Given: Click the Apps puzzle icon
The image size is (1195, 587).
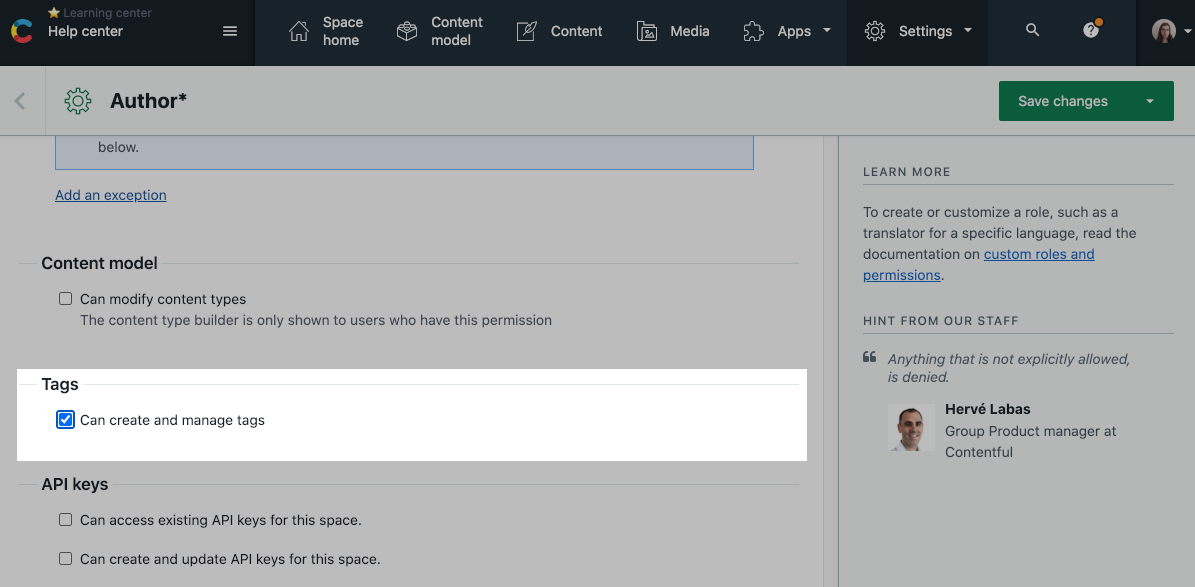Looking at the screenshot, I should pos(754,31).
